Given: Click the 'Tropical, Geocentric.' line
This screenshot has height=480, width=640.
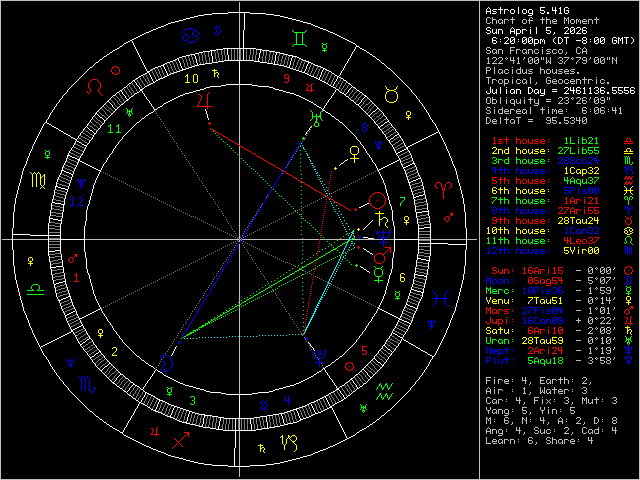Looking at the screenshot, I should pyautogui.click(x=548, y=81).
